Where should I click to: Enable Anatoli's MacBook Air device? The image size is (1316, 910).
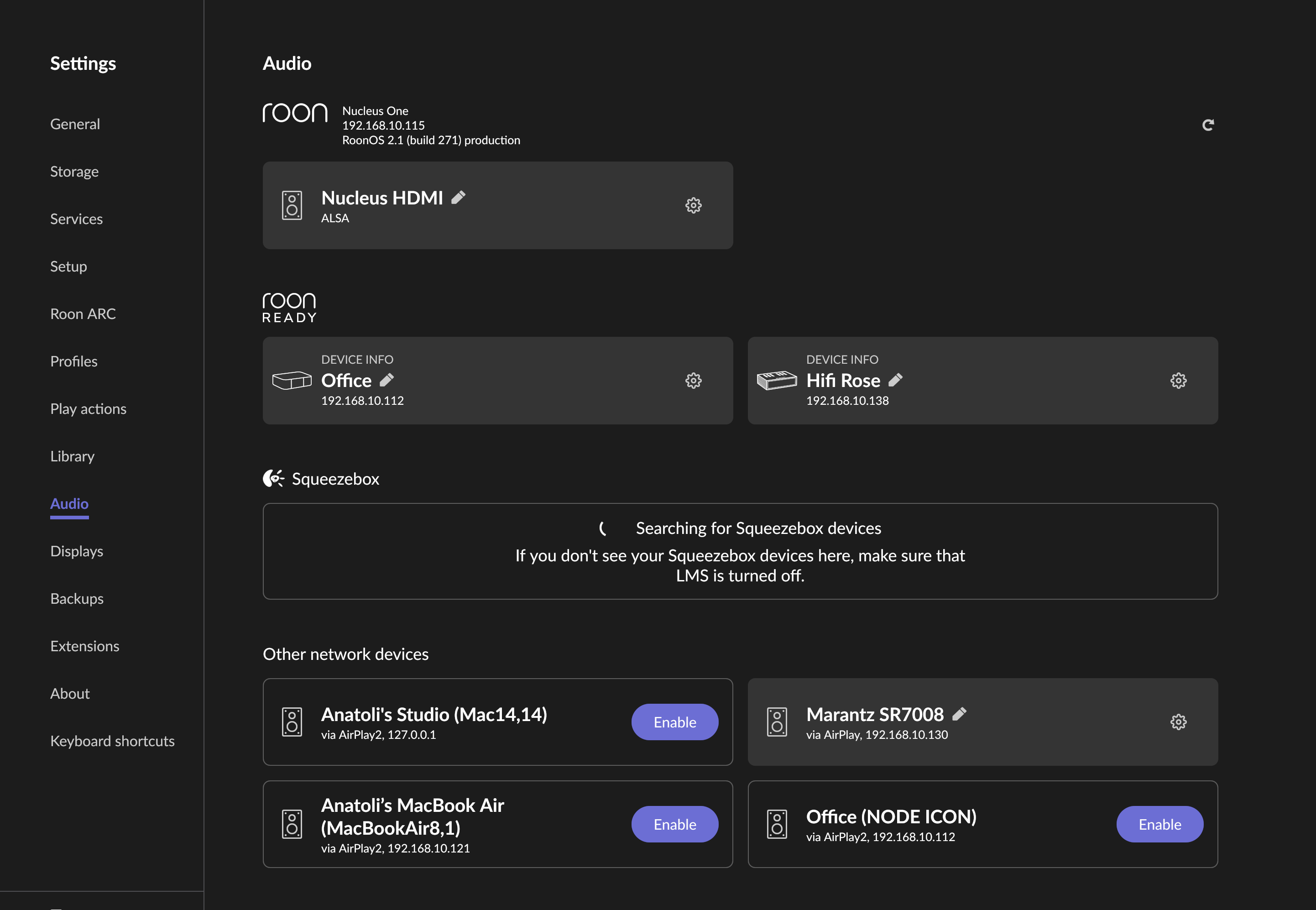675,825
